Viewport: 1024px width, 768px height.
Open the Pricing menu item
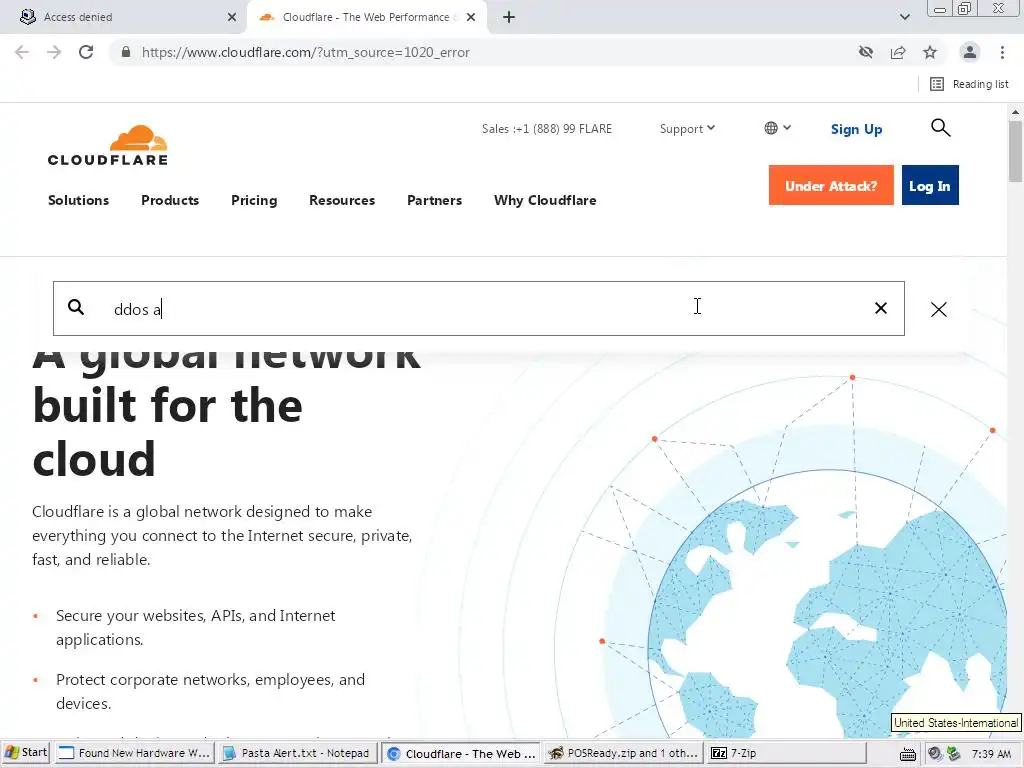(x=254, y=200)
